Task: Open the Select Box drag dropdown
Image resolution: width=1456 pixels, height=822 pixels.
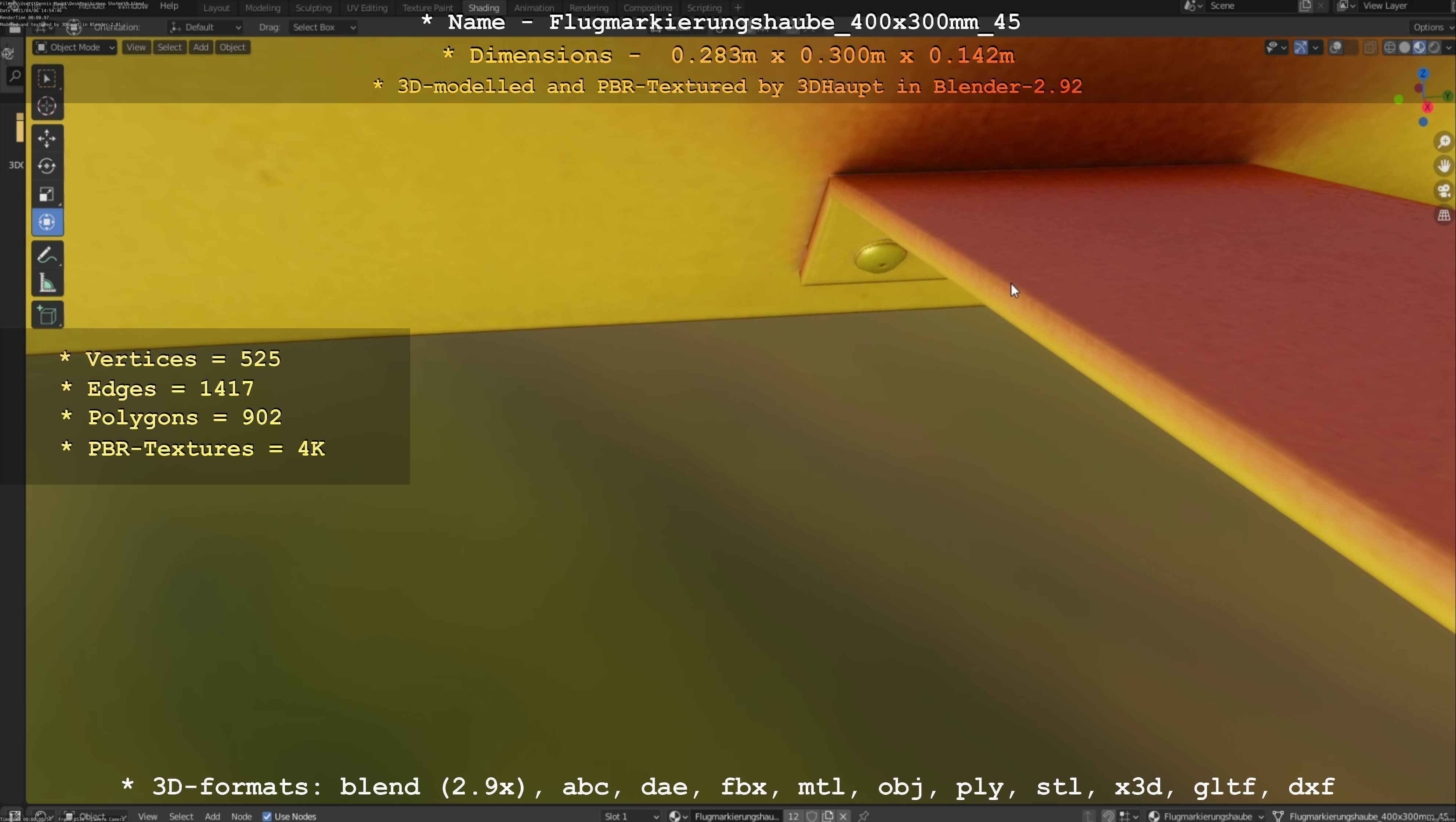Action: click(323, 27)
